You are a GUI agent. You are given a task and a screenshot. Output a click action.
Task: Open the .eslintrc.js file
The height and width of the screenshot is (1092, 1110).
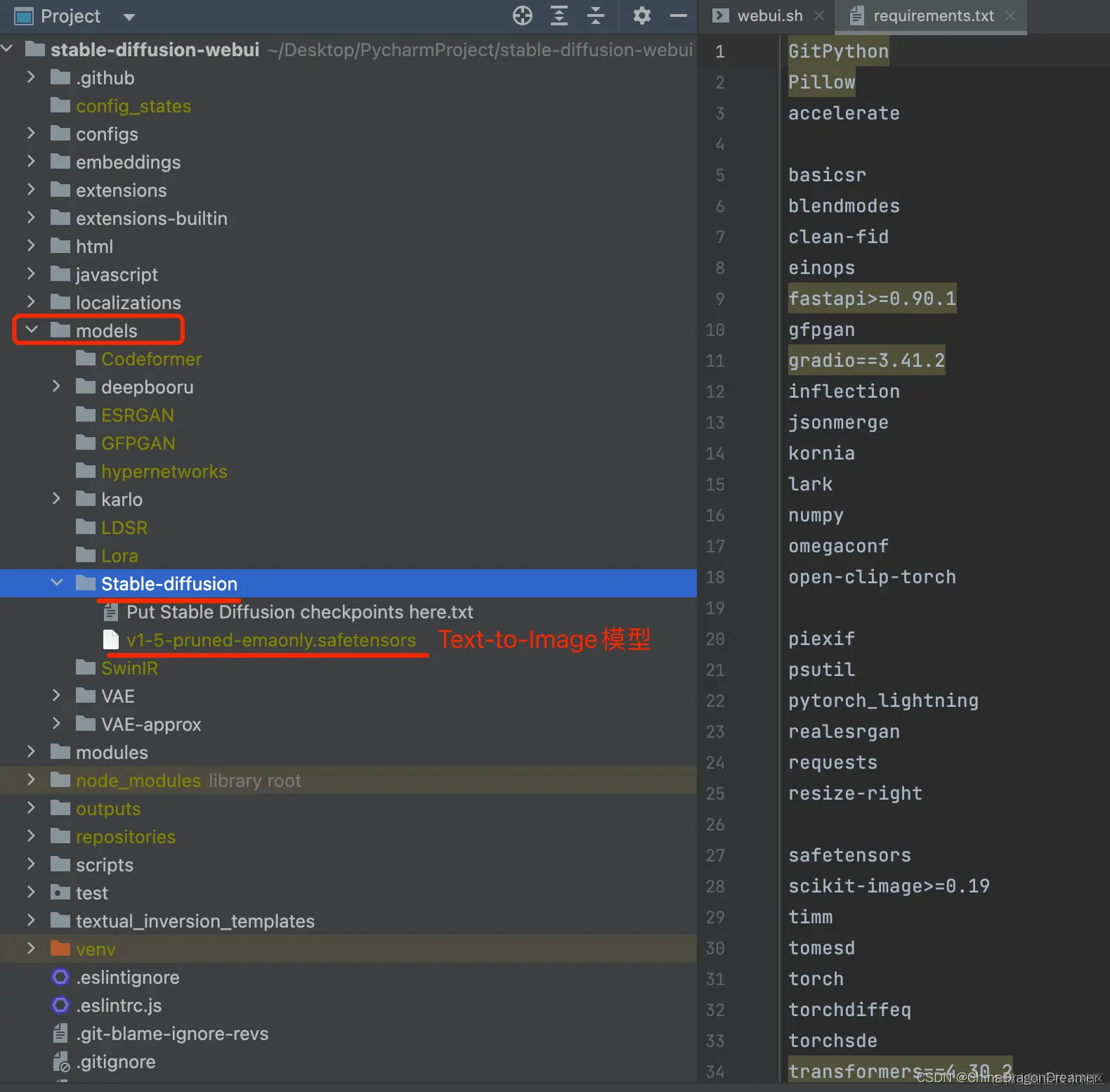click(119, 1006)
